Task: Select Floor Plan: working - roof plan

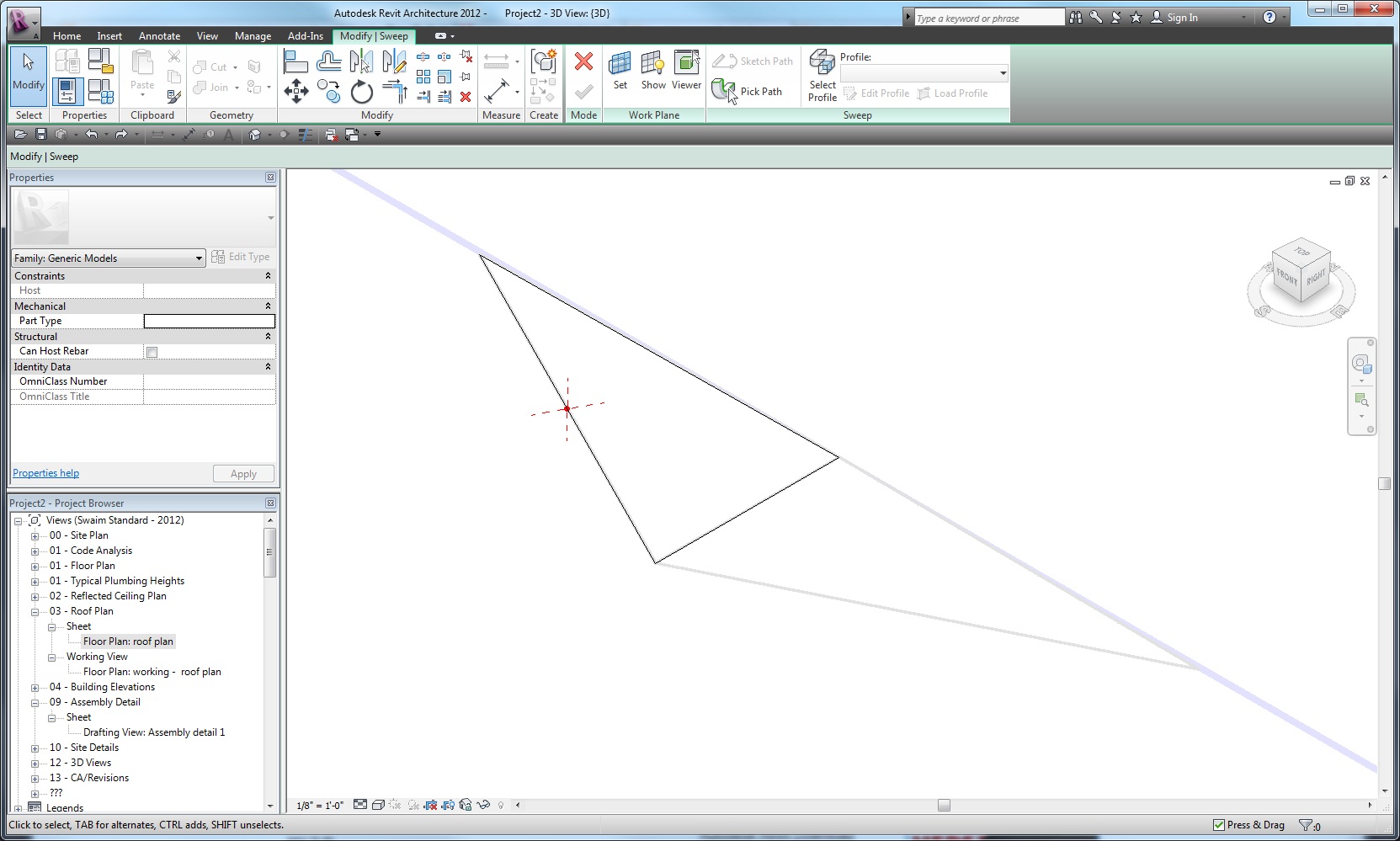Action: point(152,672)
